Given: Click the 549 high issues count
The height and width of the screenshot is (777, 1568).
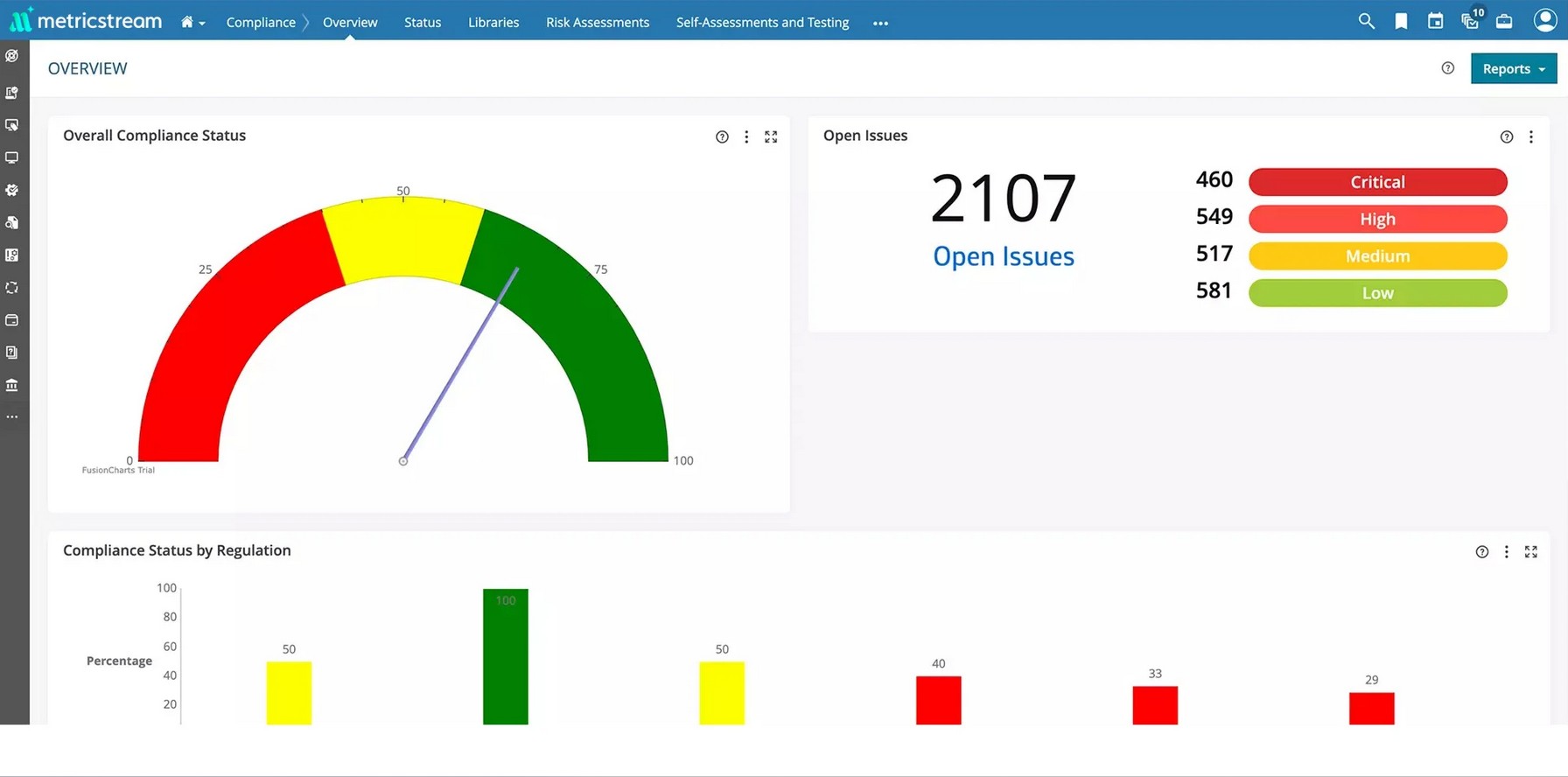Looking at the screenshot, I should 1214,216.
